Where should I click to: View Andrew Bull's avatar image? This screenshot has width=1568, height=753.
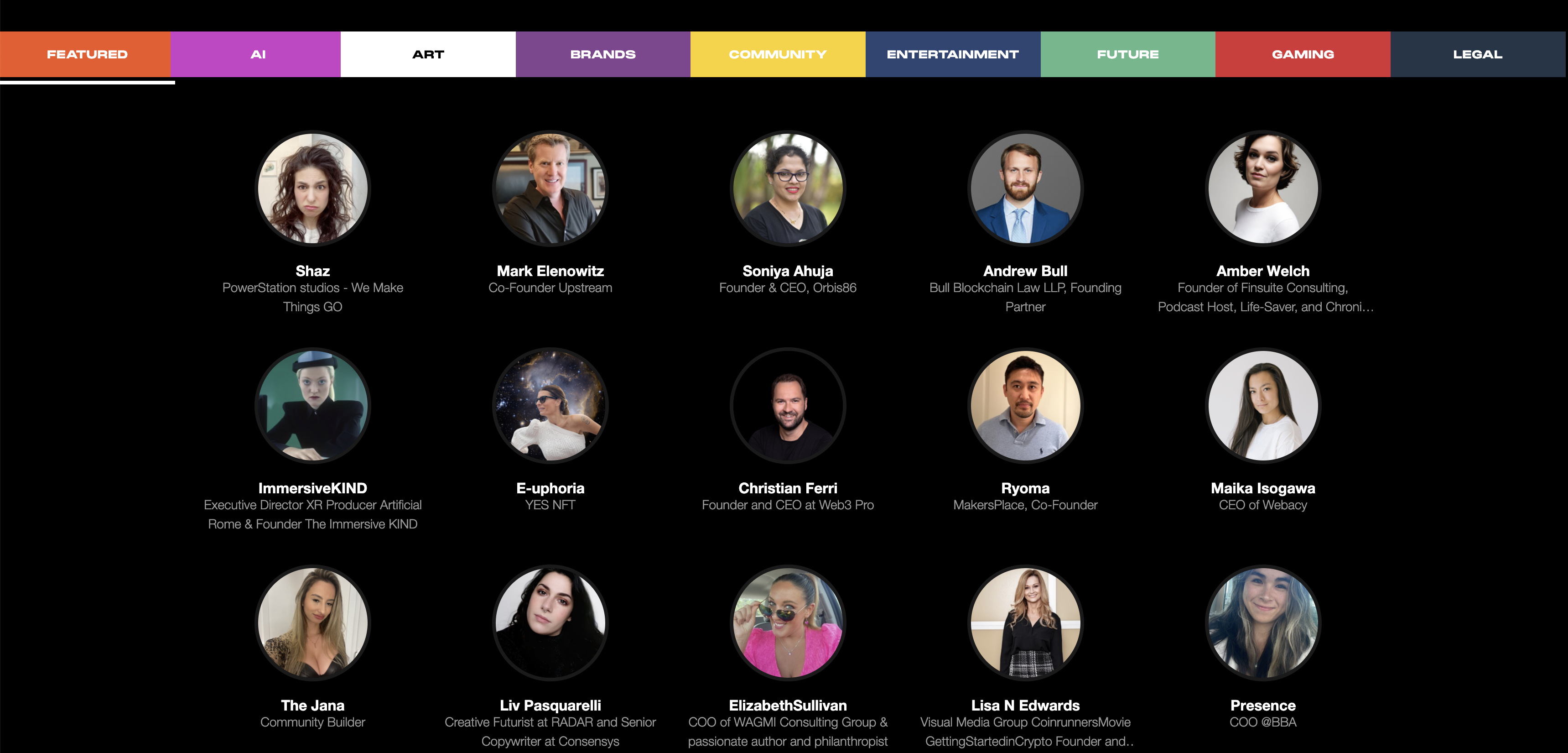click(1025, 189)
